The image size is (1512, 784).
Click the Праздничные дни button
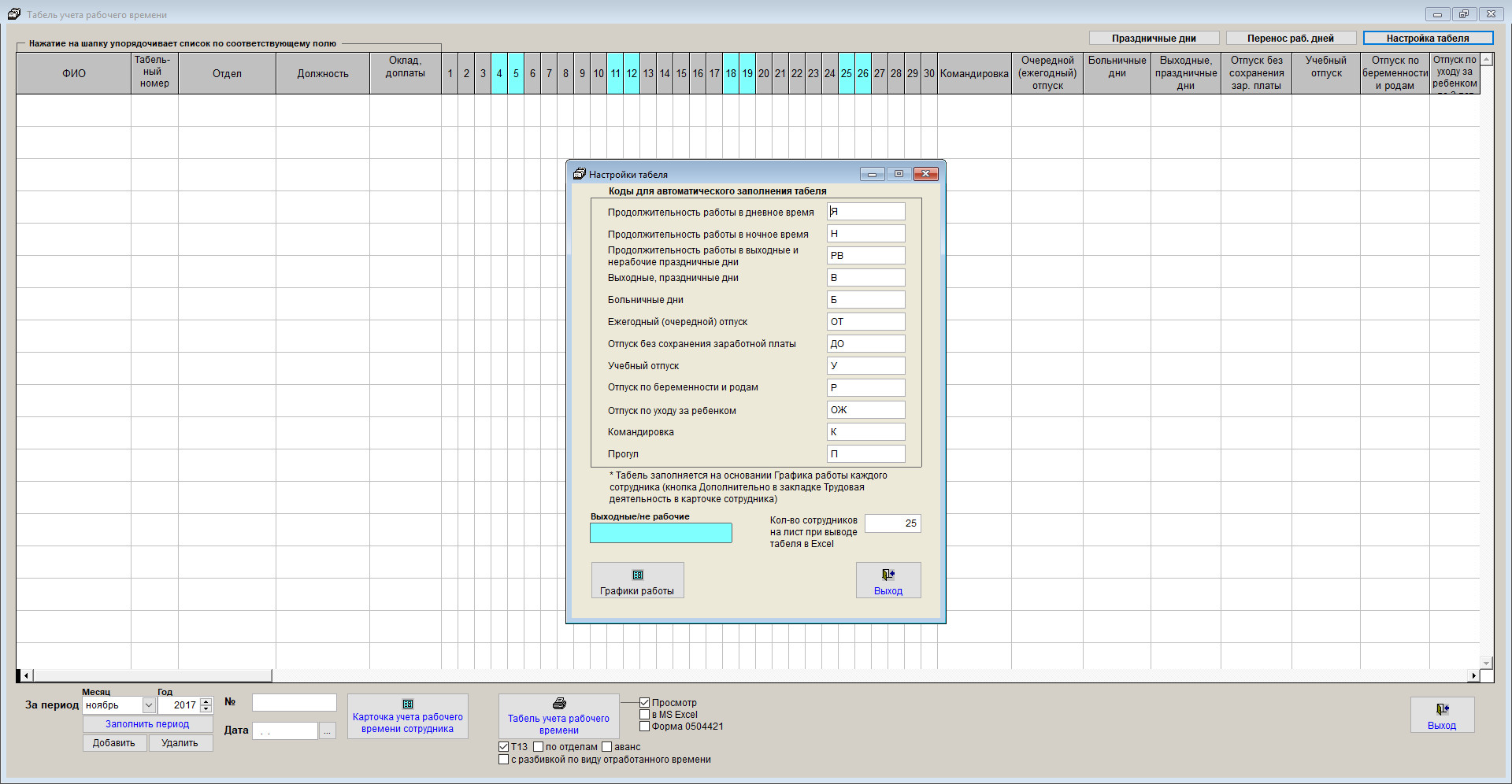pos(1154,38)
